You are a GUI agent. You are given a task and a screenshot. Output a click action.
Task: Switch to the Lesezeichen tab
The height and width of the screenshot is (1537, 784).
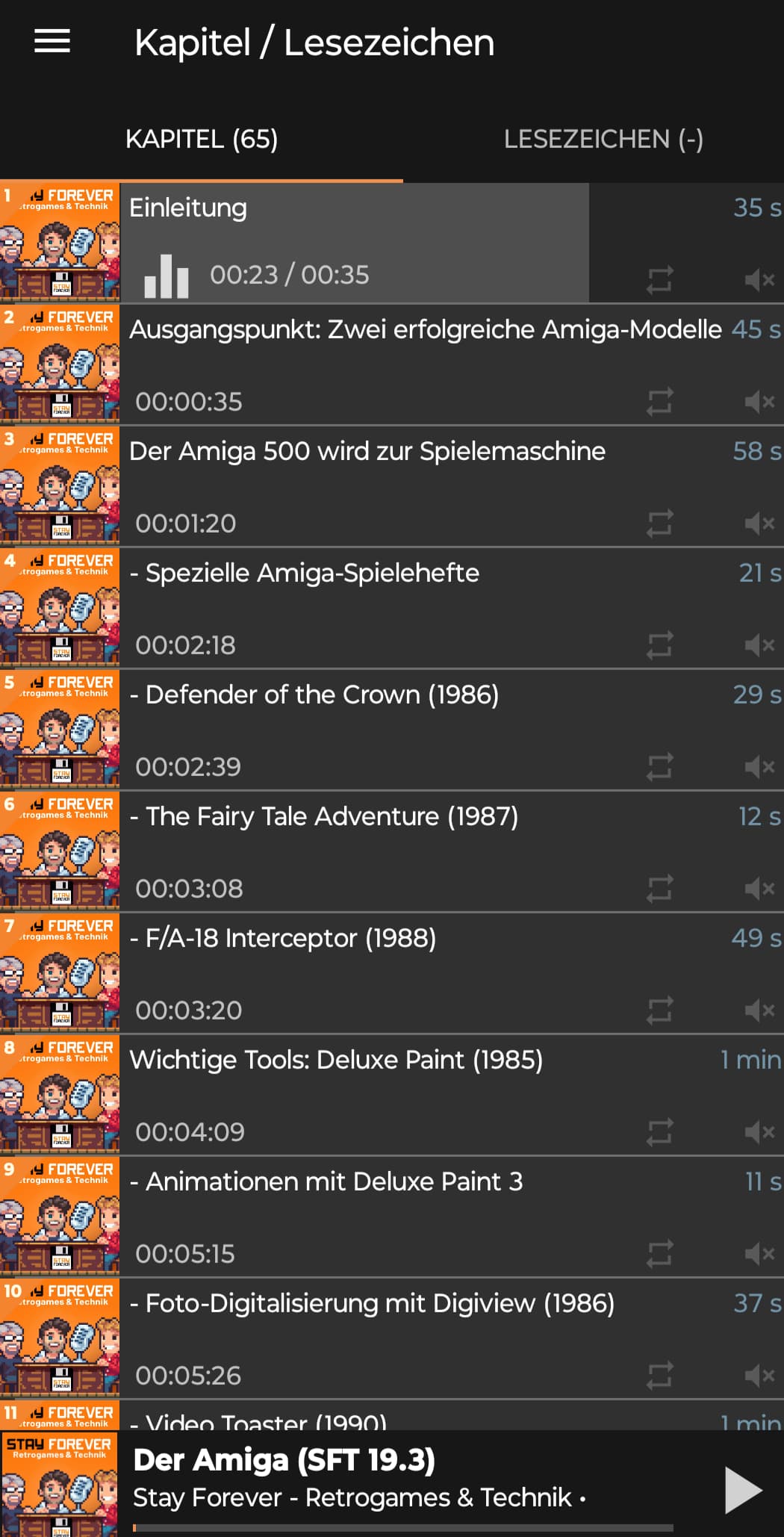[x=603, y=139]
